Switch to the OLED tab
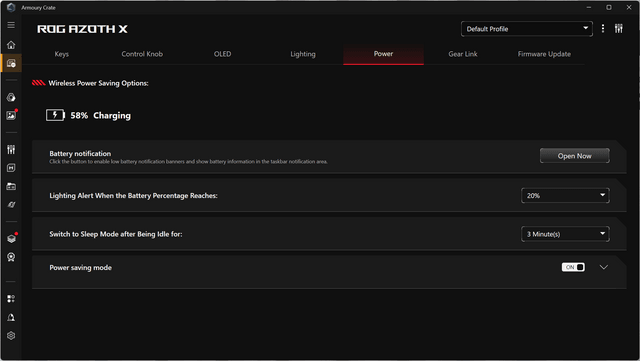Screen dimensions: 640x361 (x=222, y=54)
